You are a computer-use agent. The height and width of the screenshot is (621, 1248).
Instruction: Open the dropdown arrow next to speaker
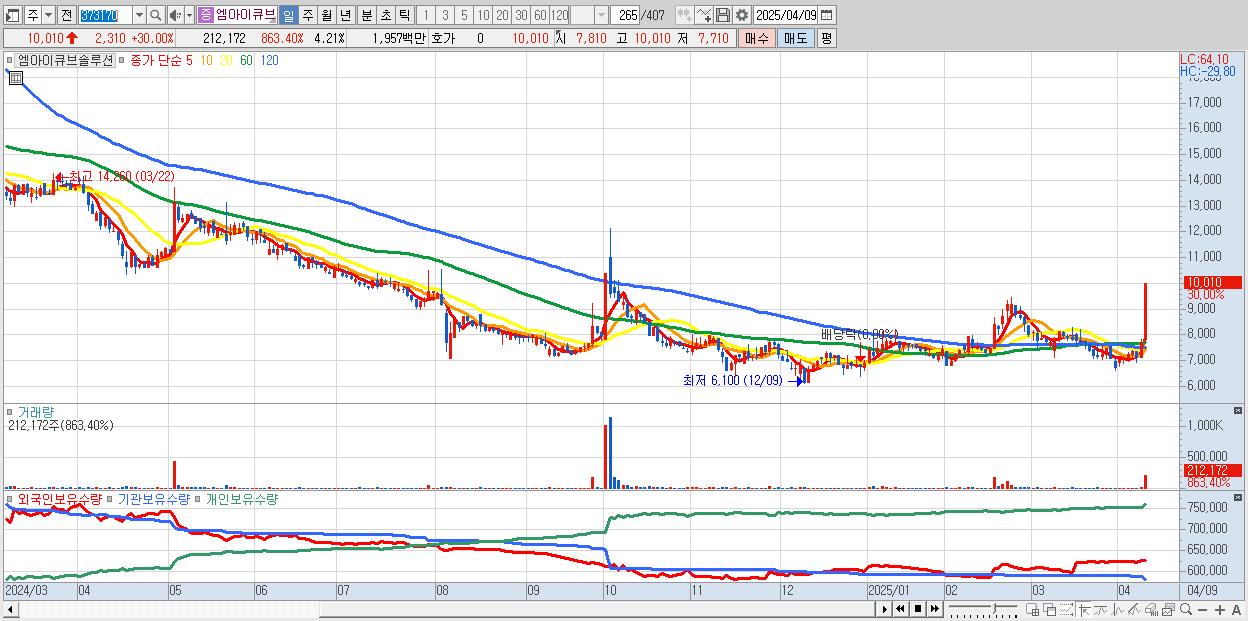coord(189,15)
